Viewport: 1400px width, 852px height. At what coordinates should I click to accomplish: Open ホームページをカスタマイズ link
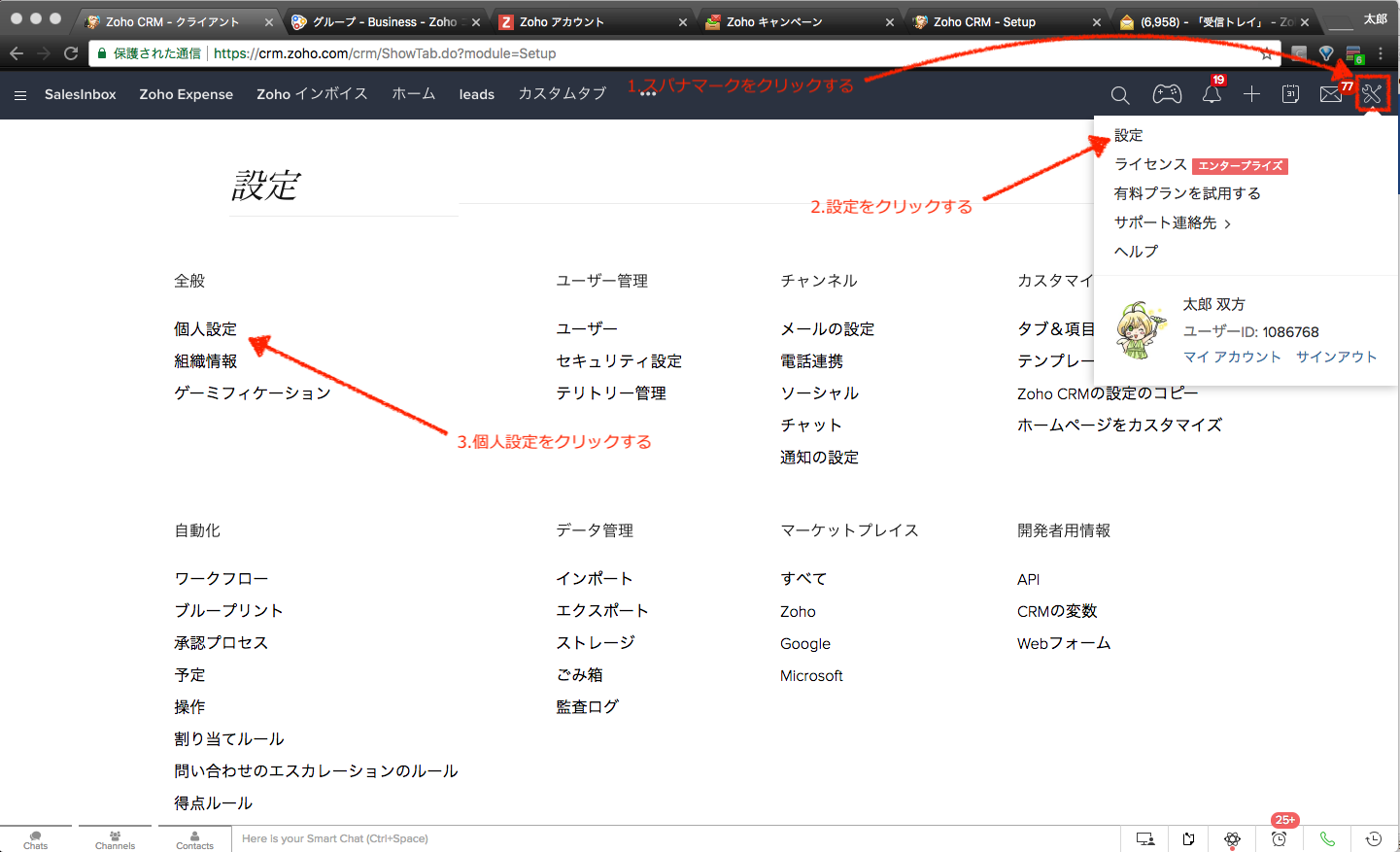(x=1119, y=426)
